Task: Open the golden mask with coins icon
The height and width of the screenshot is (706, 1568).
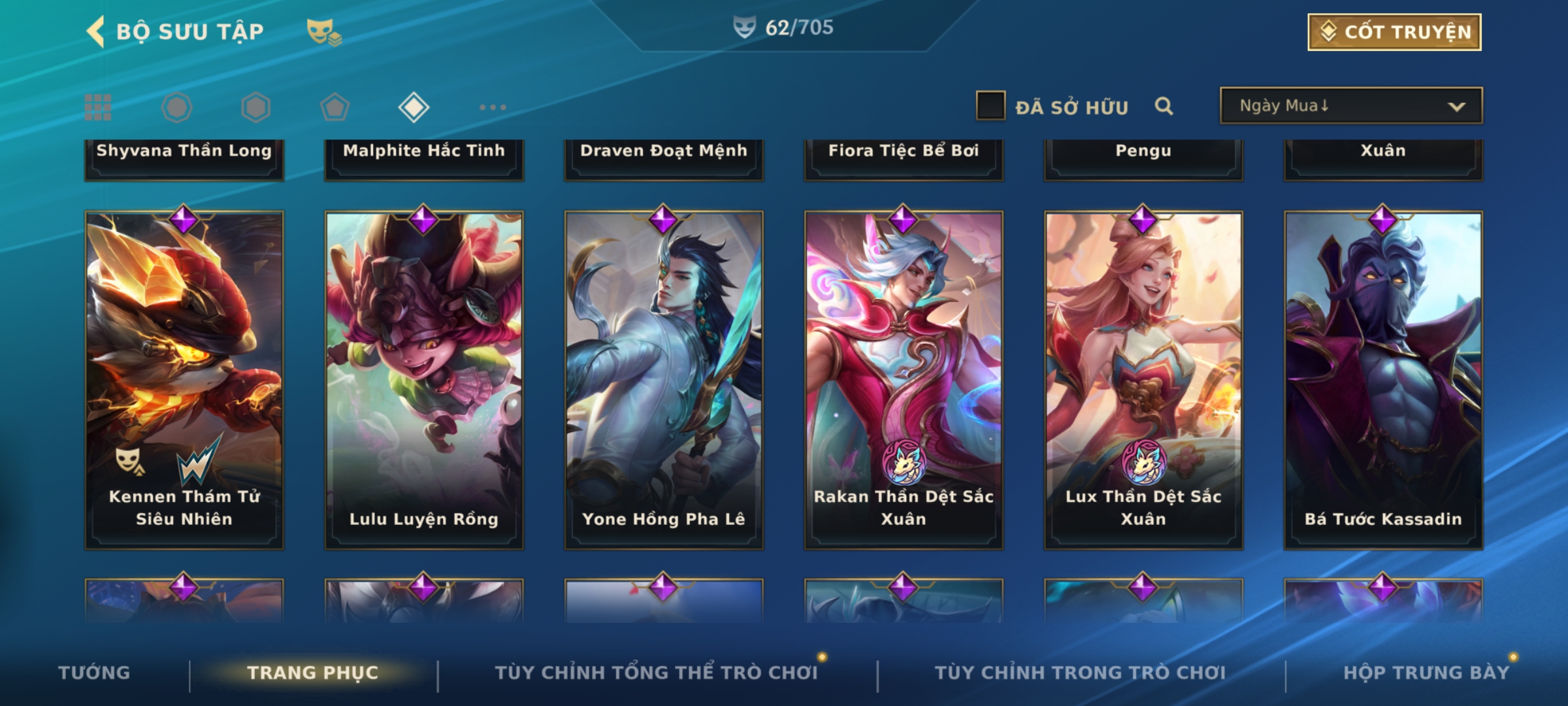Action: [x=324, y=31]
